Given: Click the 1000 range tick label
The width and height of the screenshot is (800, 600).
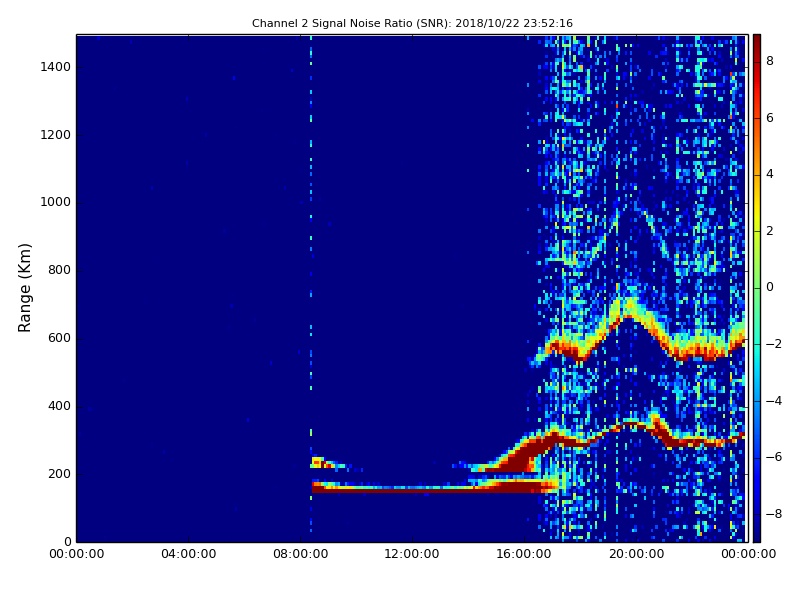Looking at the screenshot, I should [x=56, y=202].
